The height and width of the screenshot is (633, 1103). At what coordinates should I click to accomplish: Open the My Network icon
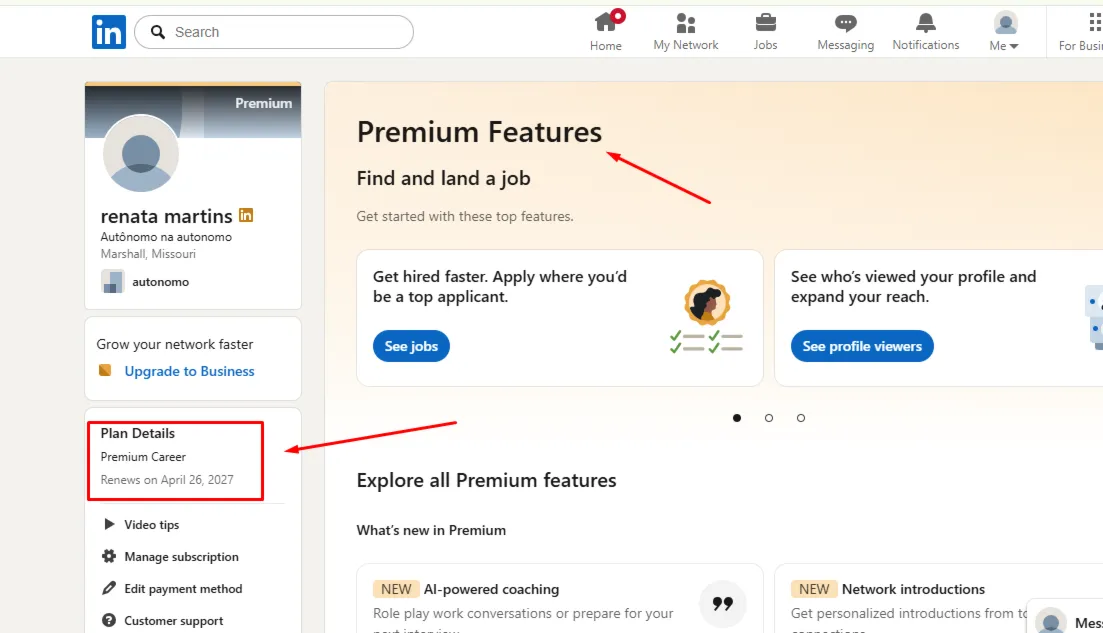point(685,23)
